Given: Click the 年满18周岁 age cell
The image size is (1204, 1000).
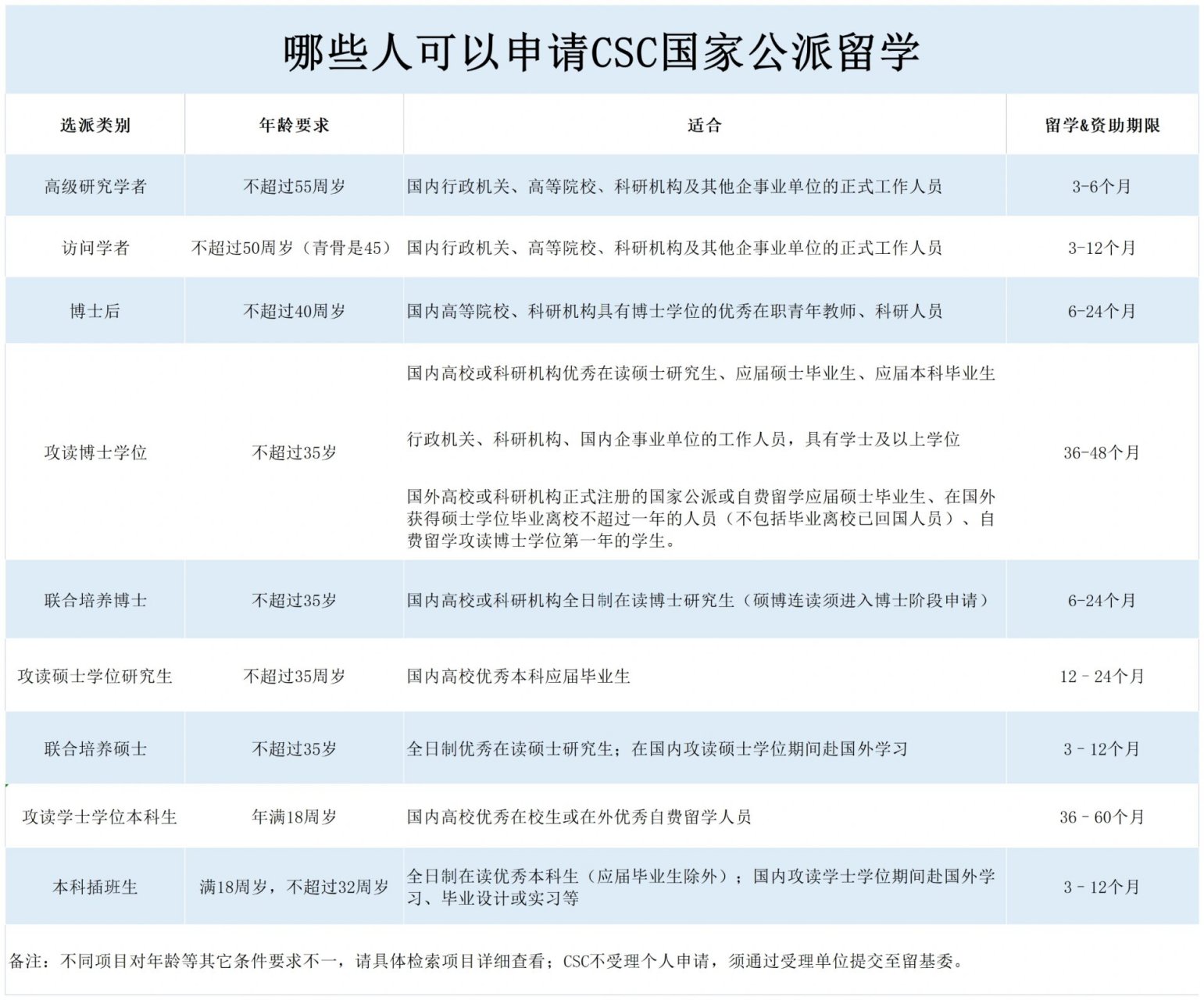Looking at the screenshot, I should tap(294, 816).
